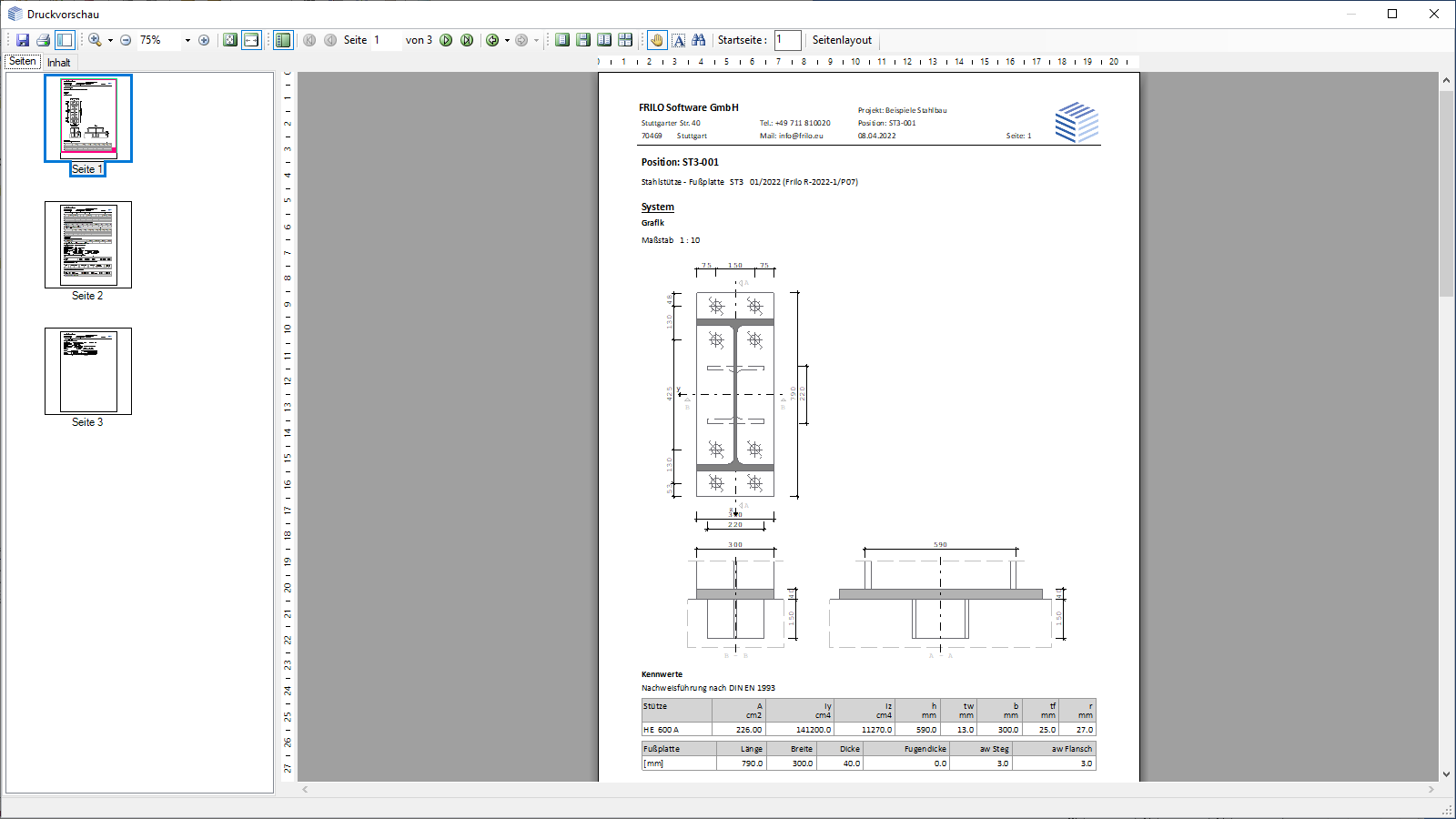Toggle the thumbnail panel green icon
Screen dimensions: 1456x819
pos(283,40)
